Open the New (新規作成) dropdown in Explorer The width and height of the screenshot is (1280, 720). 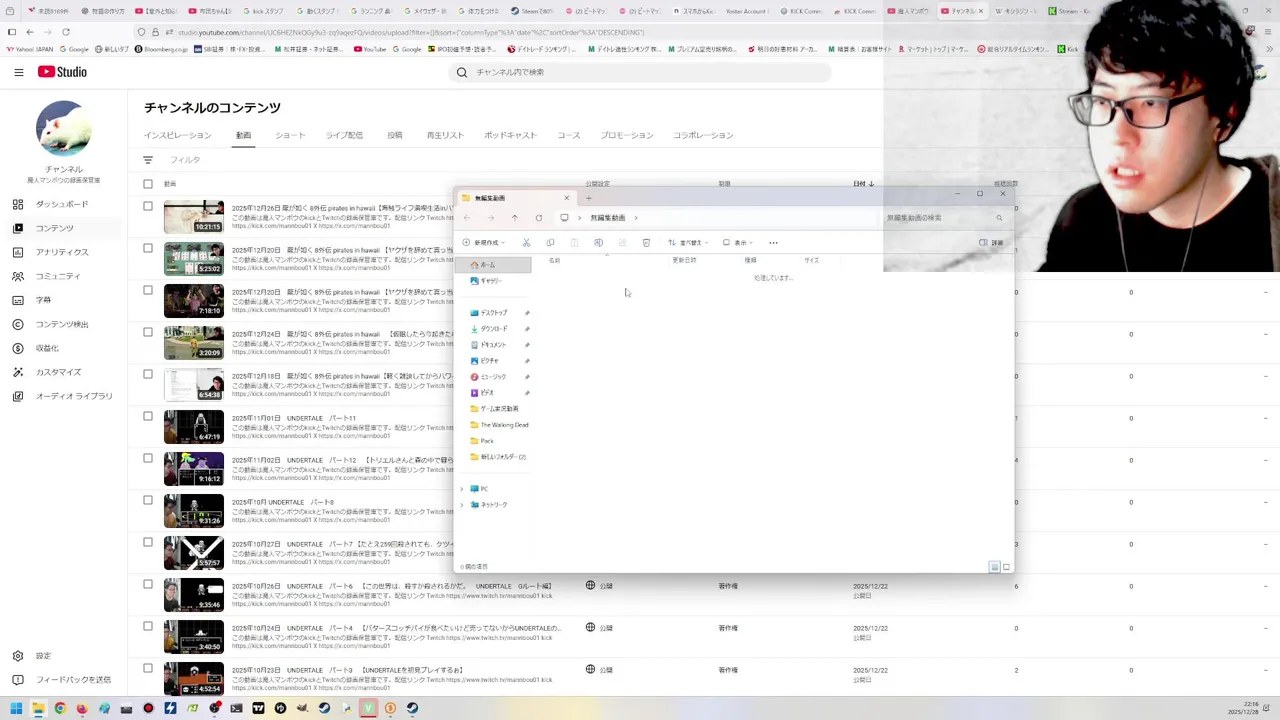(484, 243)
